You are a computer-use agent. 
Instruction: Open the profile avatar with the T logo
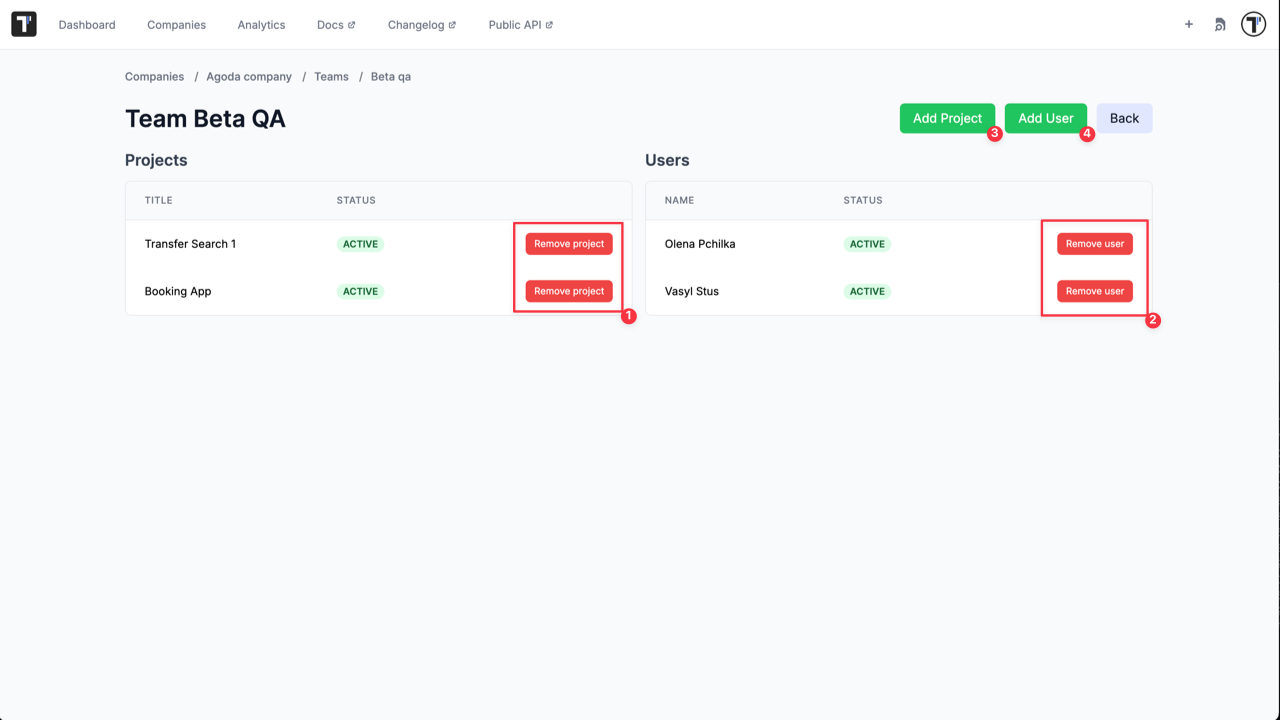pyautogui.click(x=1253, y=23)
